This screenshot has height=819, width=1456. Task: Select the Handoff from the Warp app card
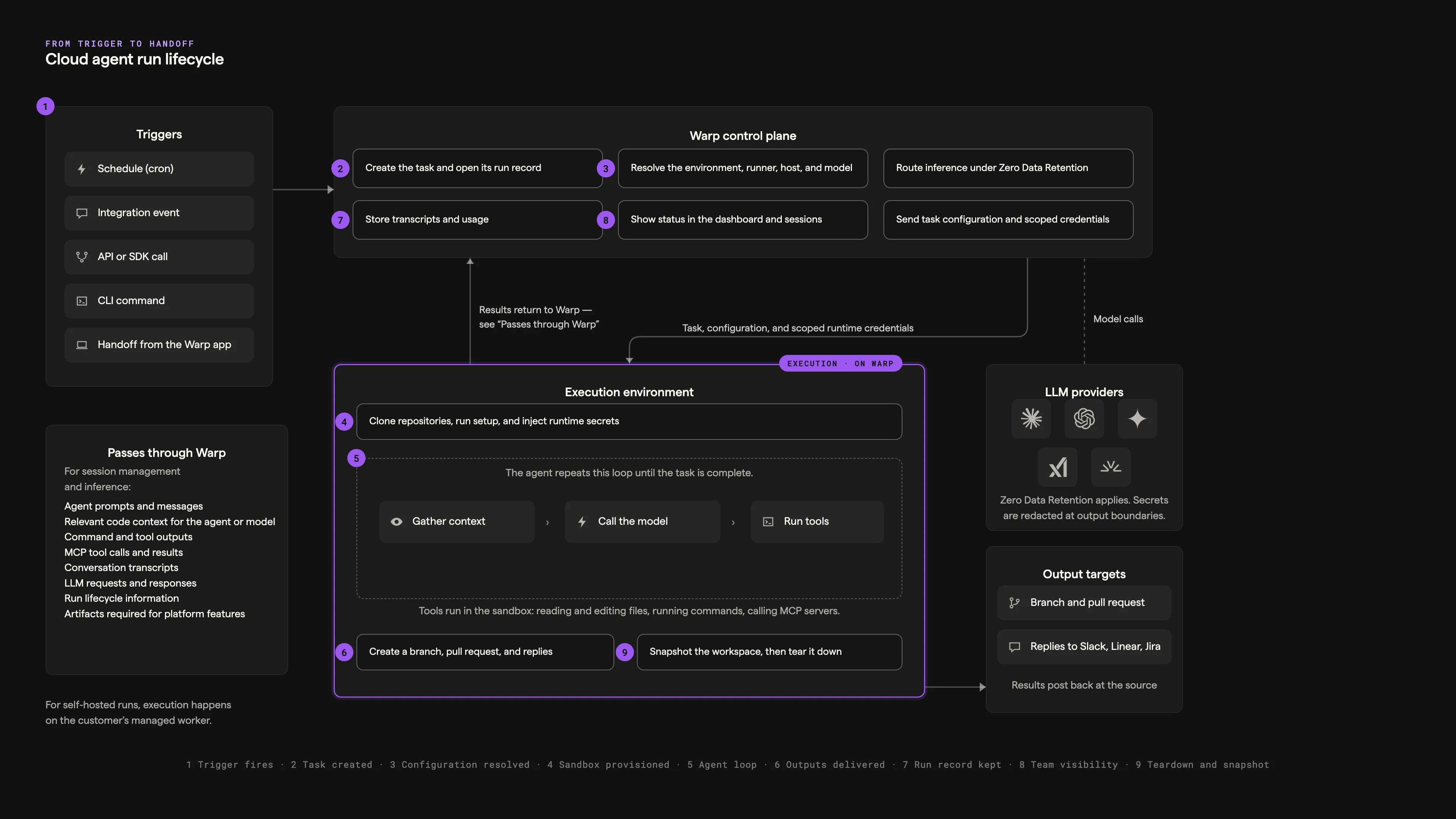click(x=159, y=345)
